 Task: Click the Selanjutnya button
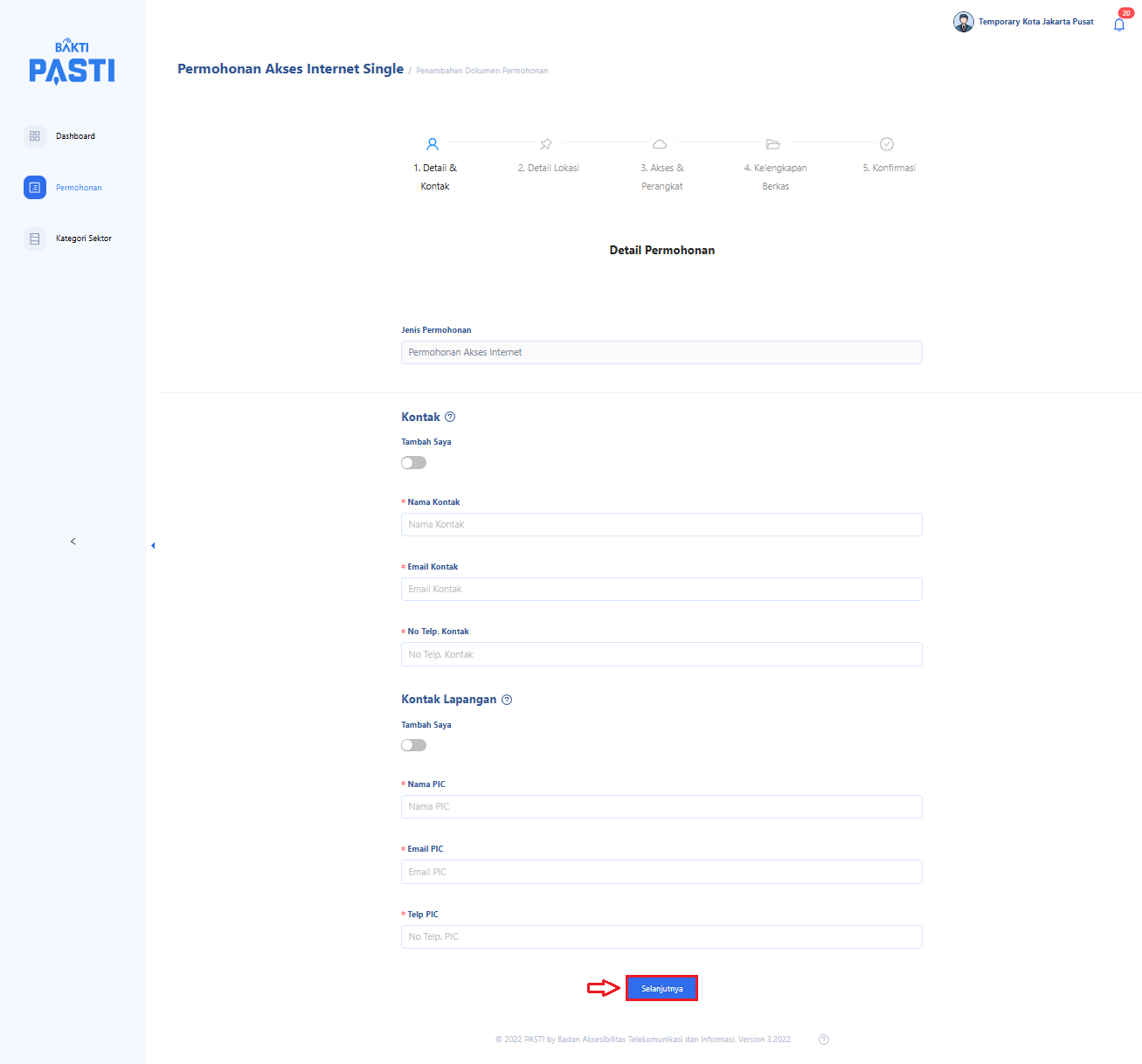coord(661,988)
